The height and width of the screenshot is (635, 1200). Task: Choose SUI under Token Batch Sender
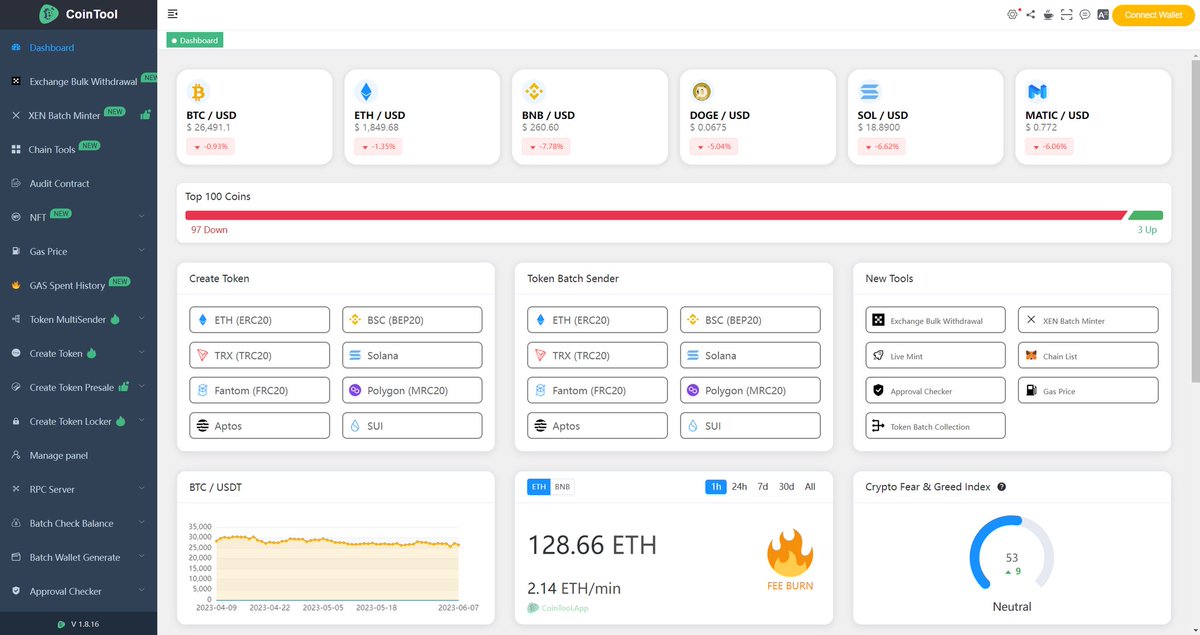coord(750,426)
